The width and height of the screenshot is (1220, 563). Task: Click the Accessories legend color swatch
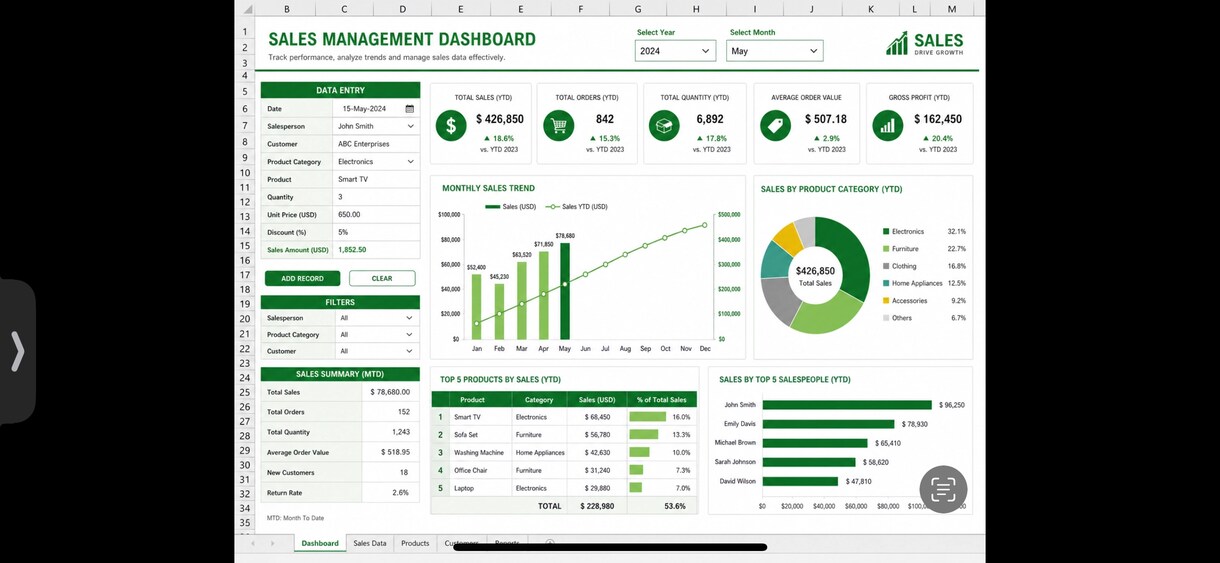point(886,300)
